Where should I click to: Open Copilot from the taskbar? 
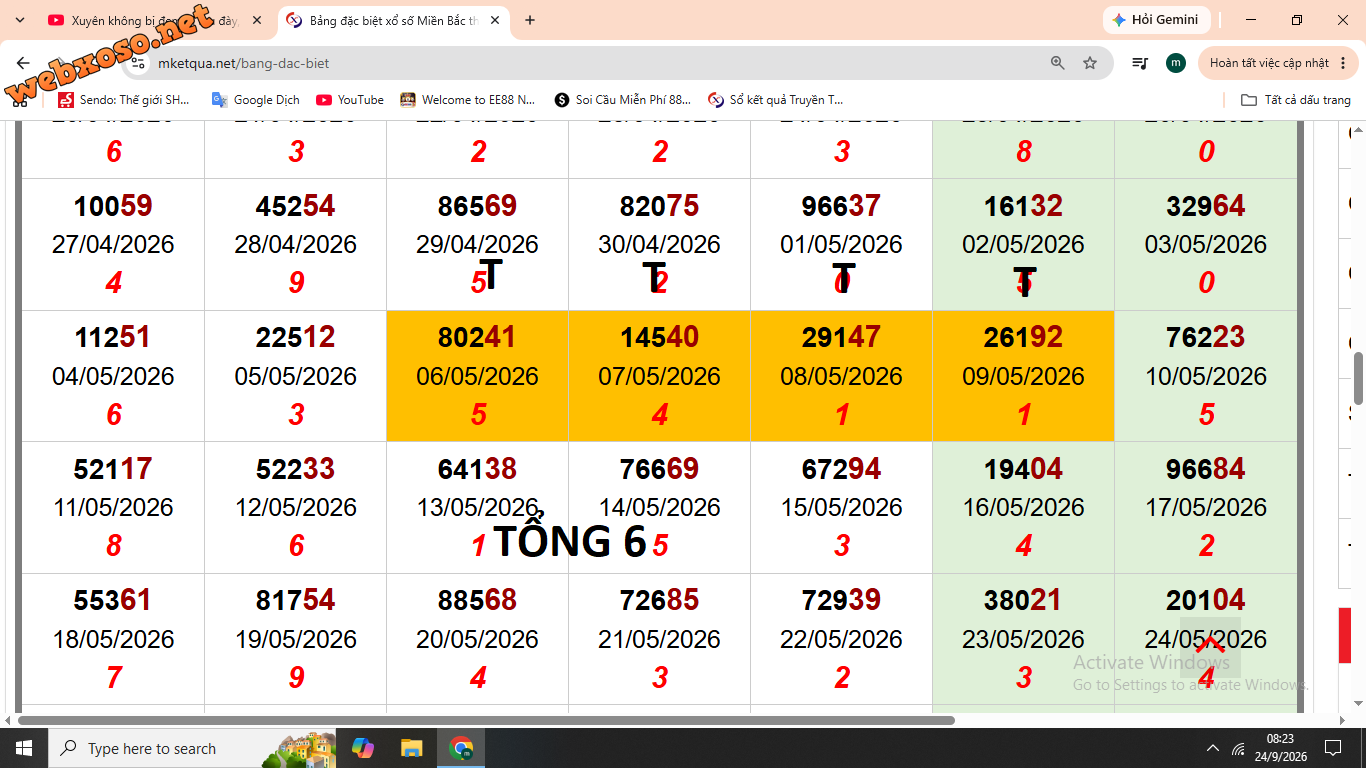(x=363, y=748)
